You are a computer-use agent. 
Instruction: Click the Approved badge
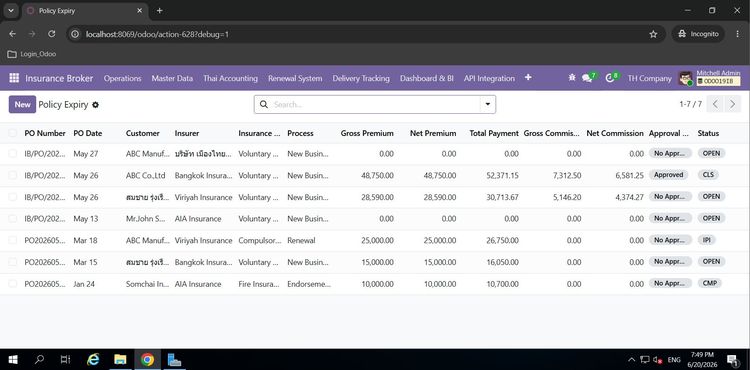click(x=668, y=175)
